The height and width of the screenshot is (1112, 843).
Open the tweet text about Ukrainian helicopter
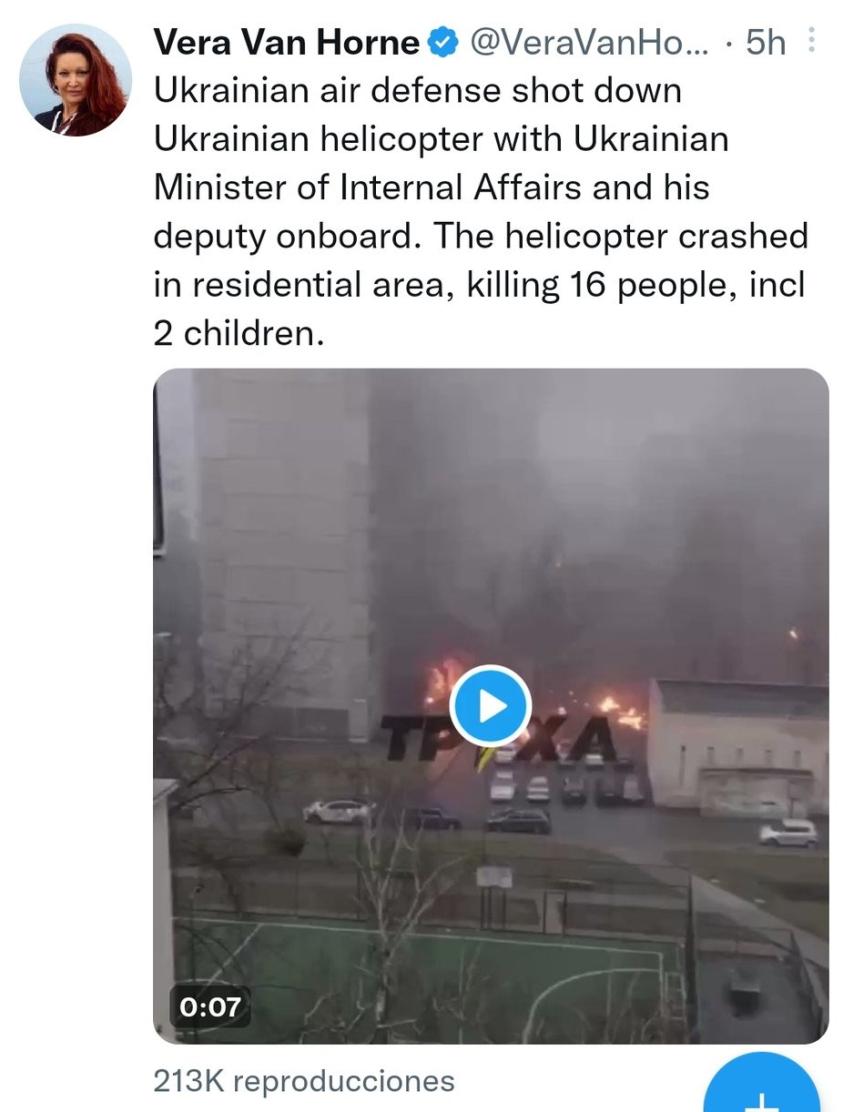(481, 212)
